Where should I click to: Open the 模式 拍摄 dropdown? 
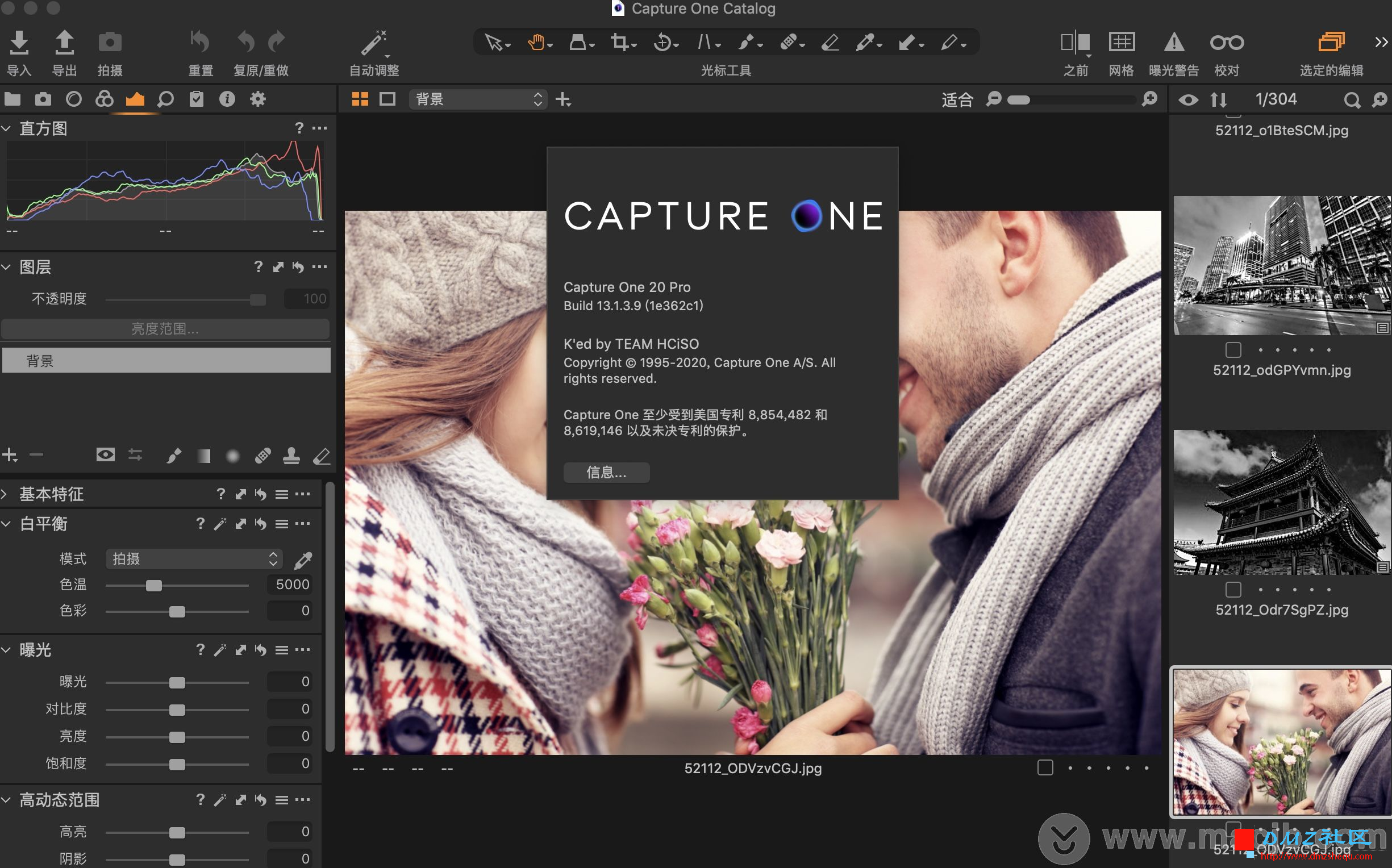tap(194, 558)
